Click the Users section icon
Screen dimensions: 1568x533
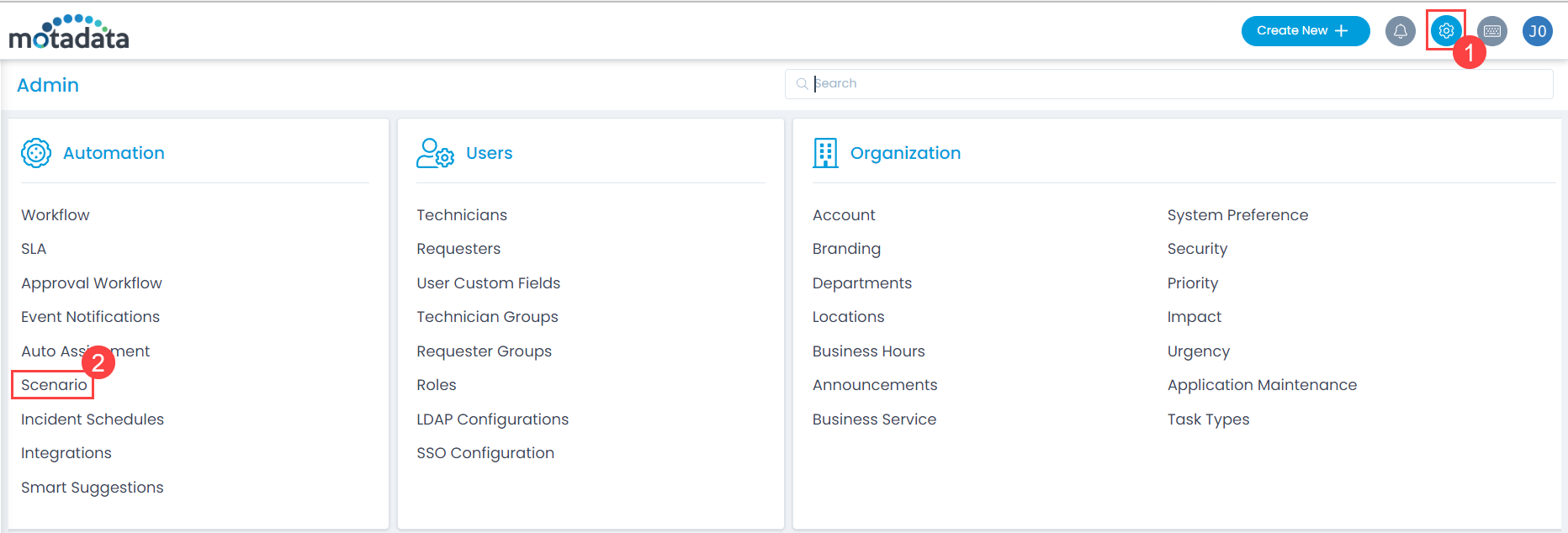tap(435, 153)
